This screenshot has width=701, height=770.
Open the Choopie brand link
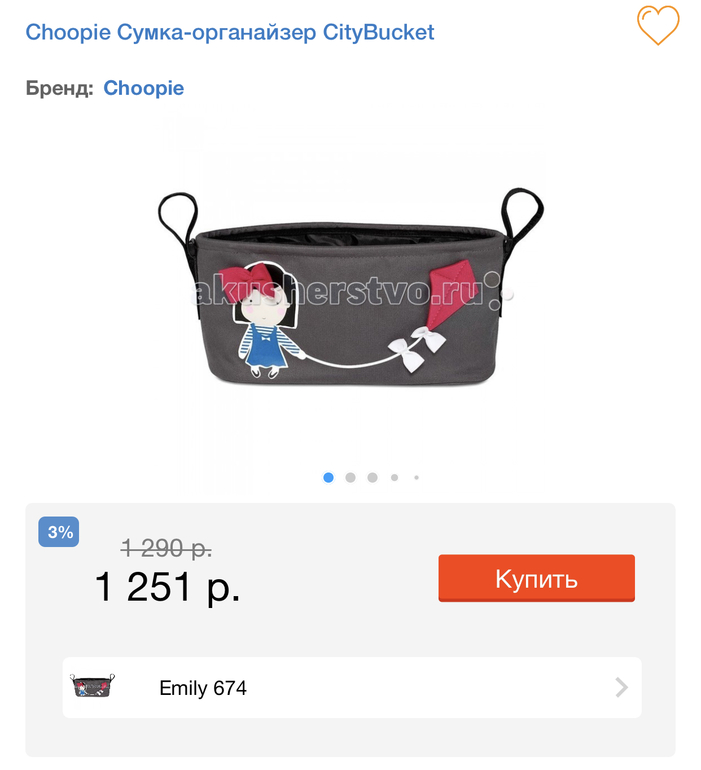(x=143, y=88)
